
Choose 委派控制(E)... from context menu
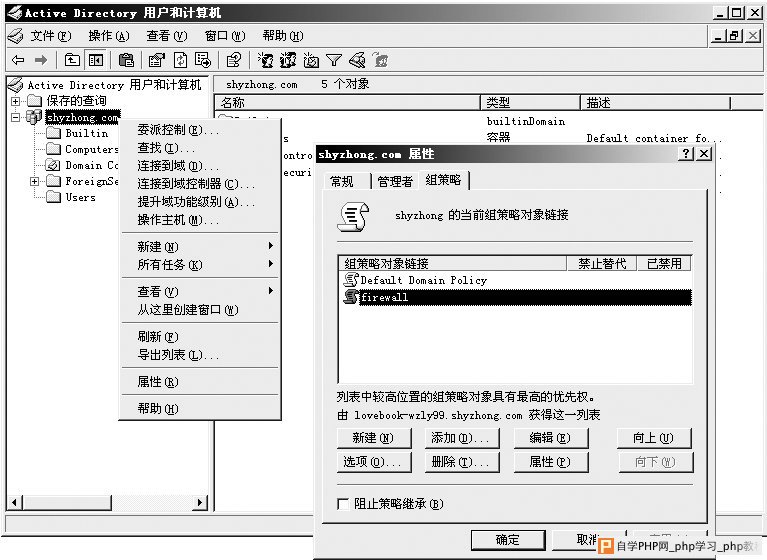point(200,130)
